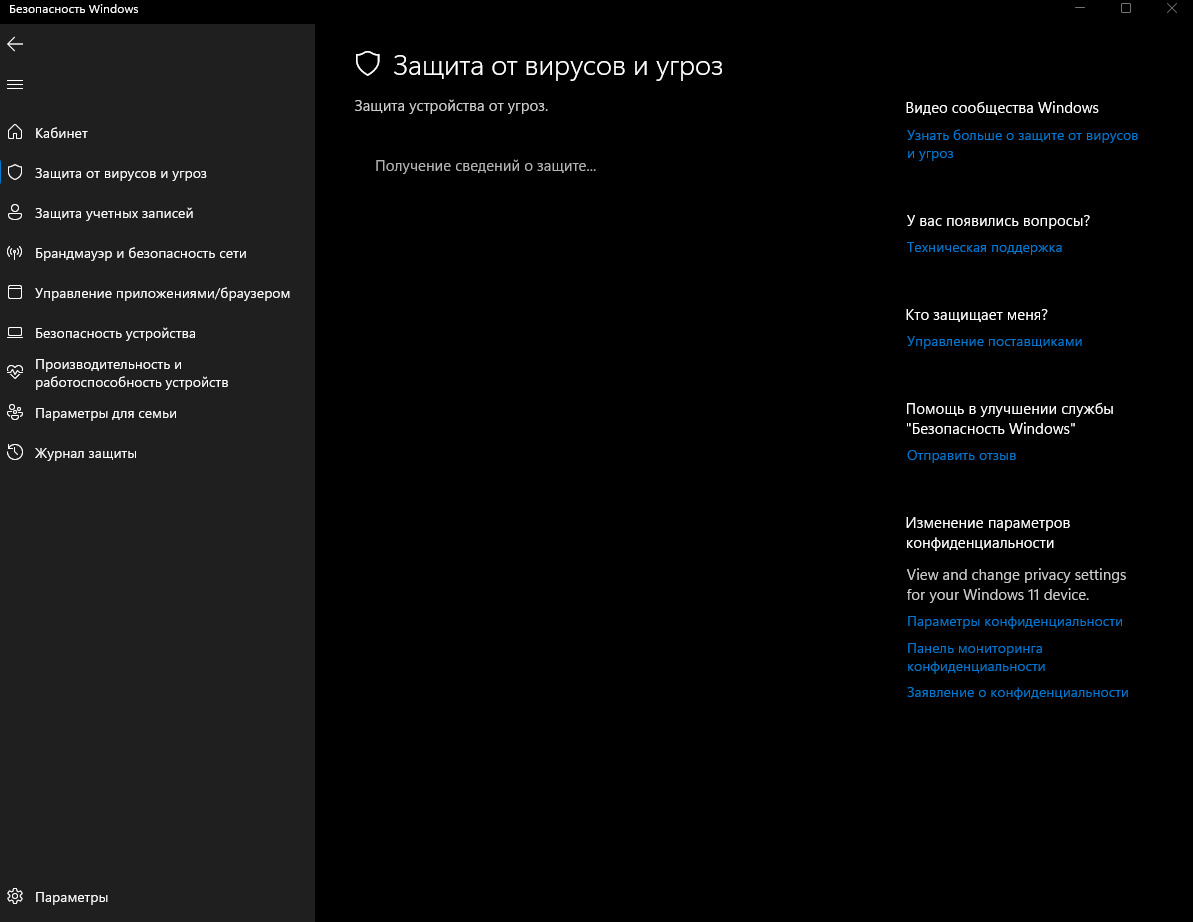1193x922 pixels.
Task: Click the antenna icon for firewall
Action: [x=15, y=253]
